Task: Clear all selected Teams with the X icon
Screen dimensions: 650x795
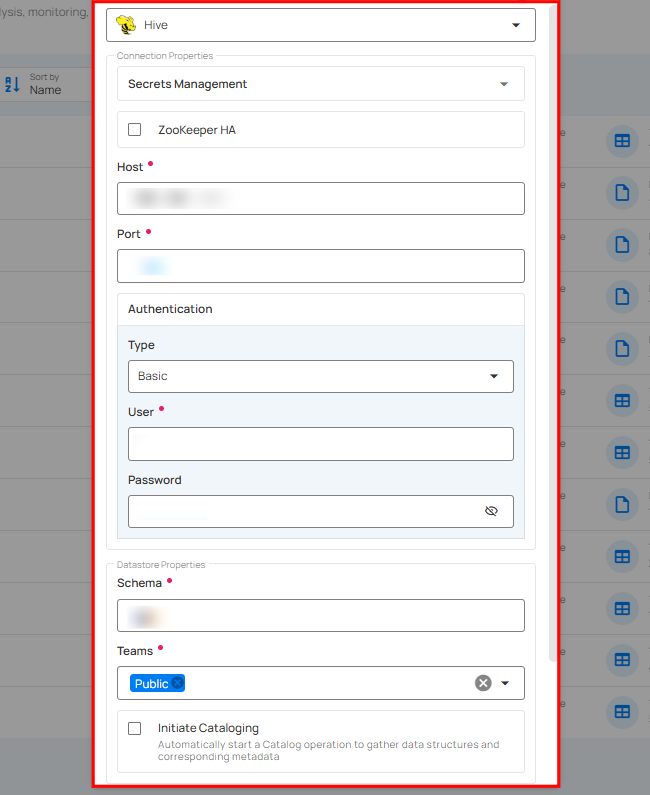Action: [483, 683]
